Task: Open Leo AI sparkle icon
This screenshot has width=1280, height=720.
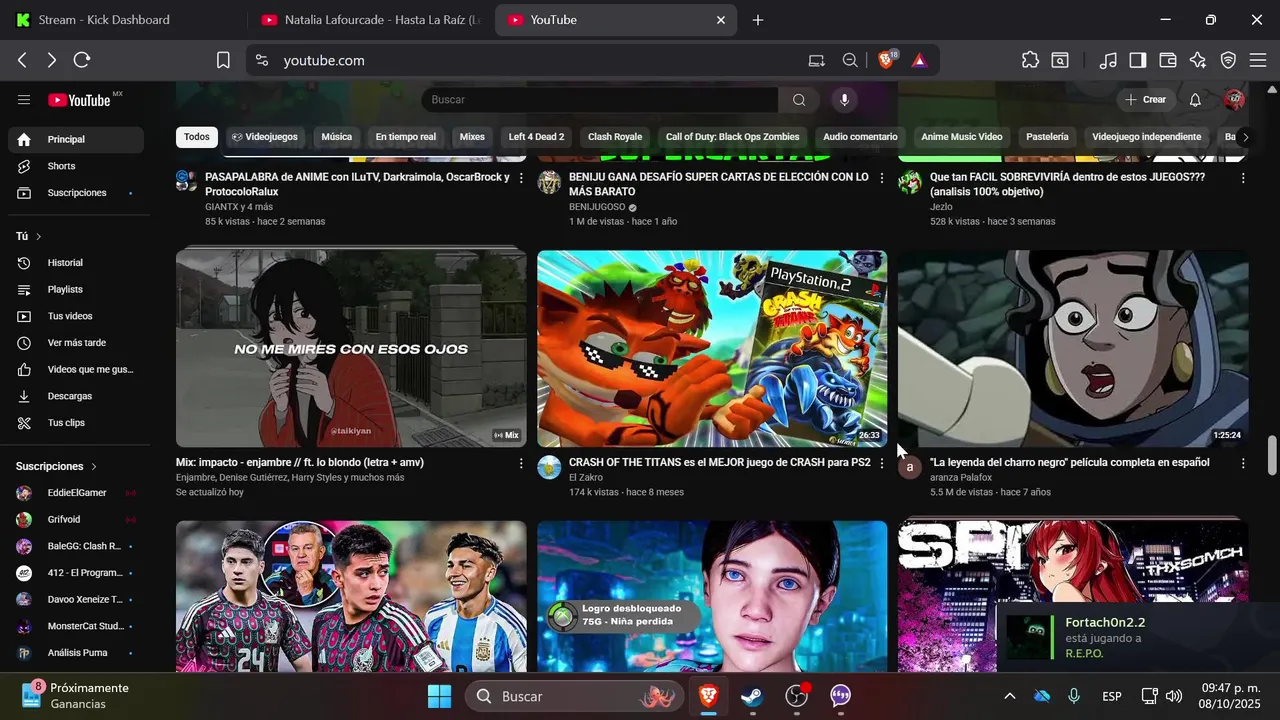Action: [x=1198, y=60]
